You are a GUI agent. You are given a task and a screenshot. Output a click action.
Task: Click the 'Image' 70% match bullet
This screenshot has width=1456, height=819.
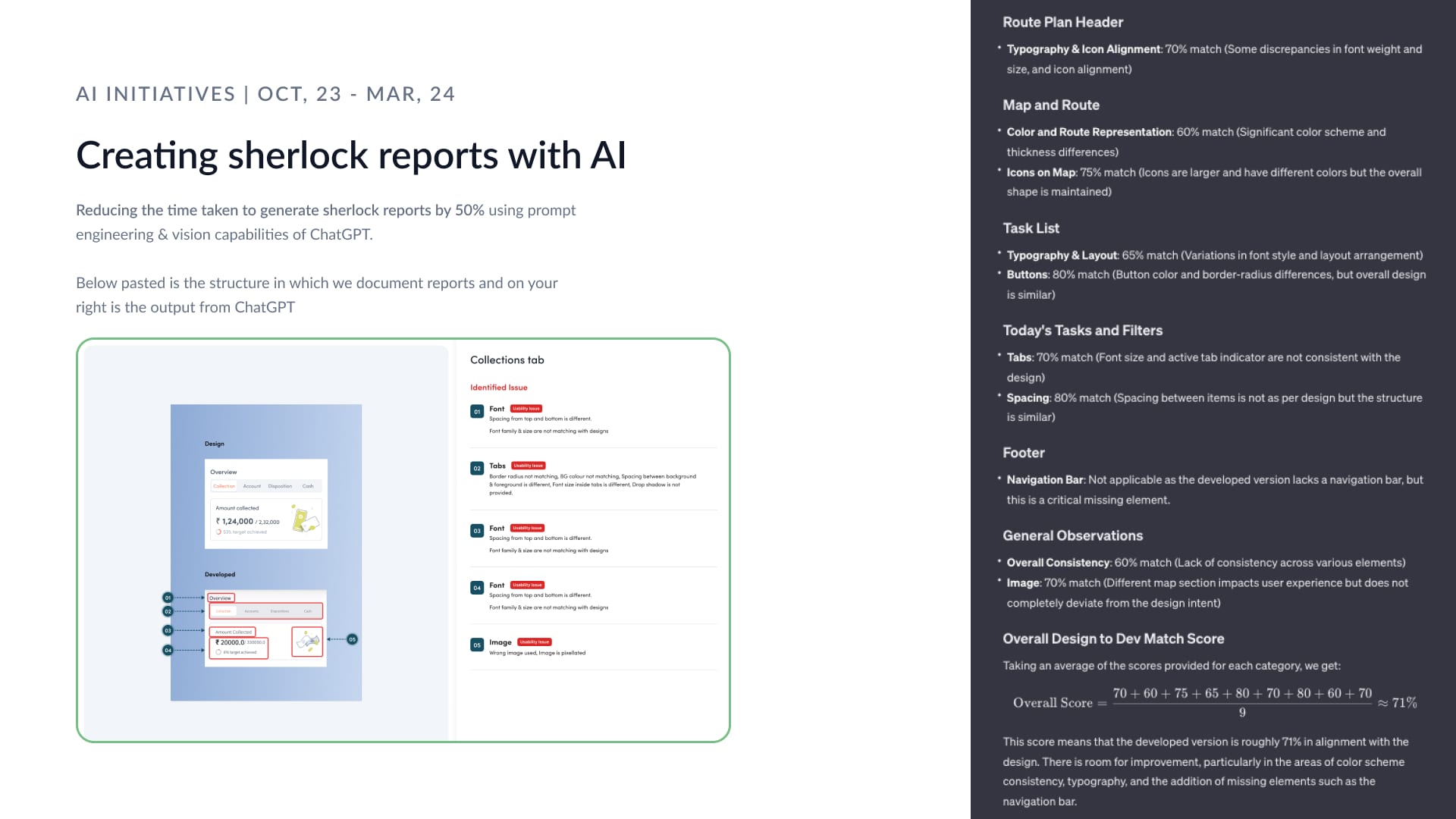1207,593
